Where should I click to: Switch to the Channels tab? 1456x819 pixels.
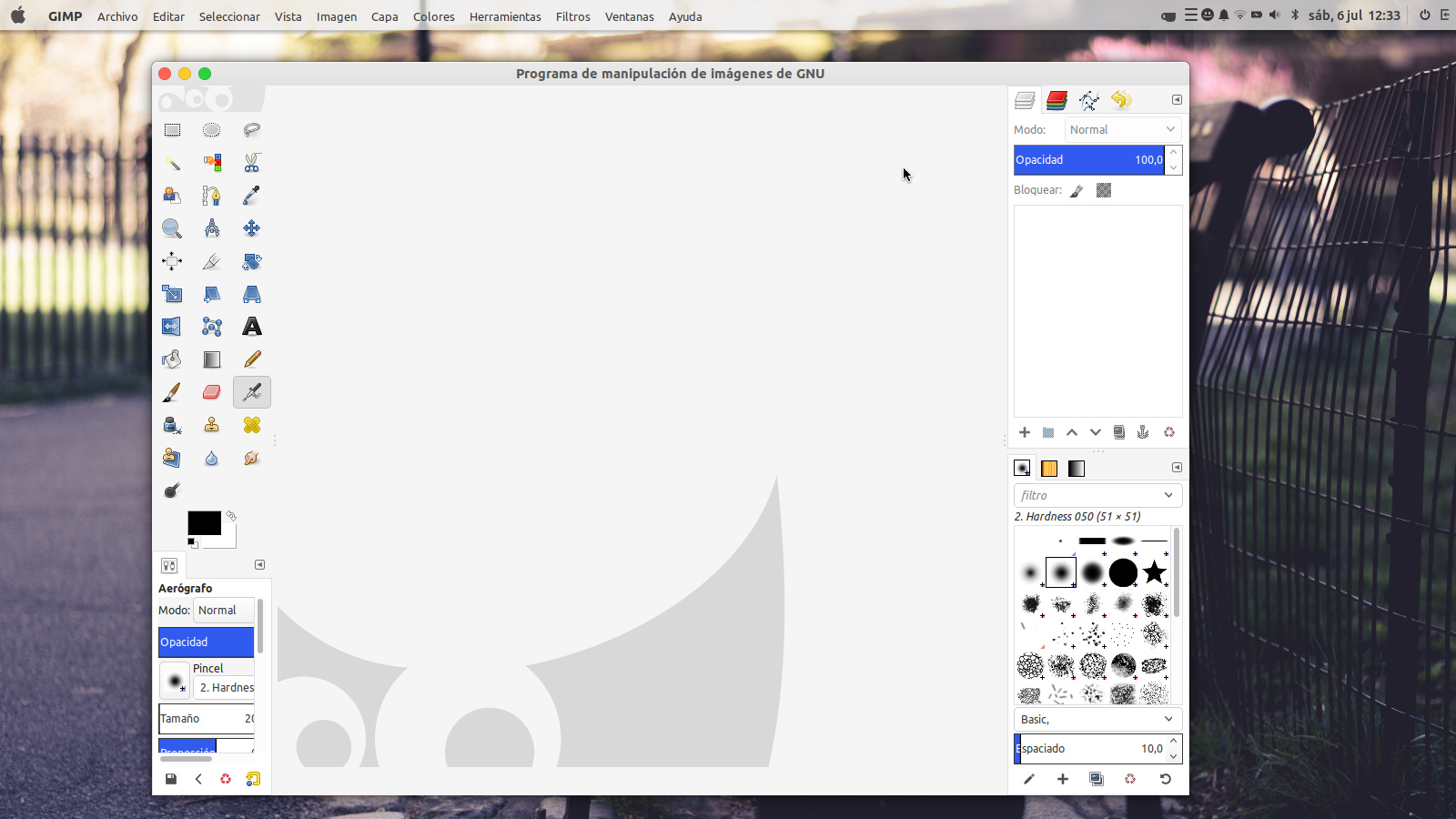click(1057, 100)
